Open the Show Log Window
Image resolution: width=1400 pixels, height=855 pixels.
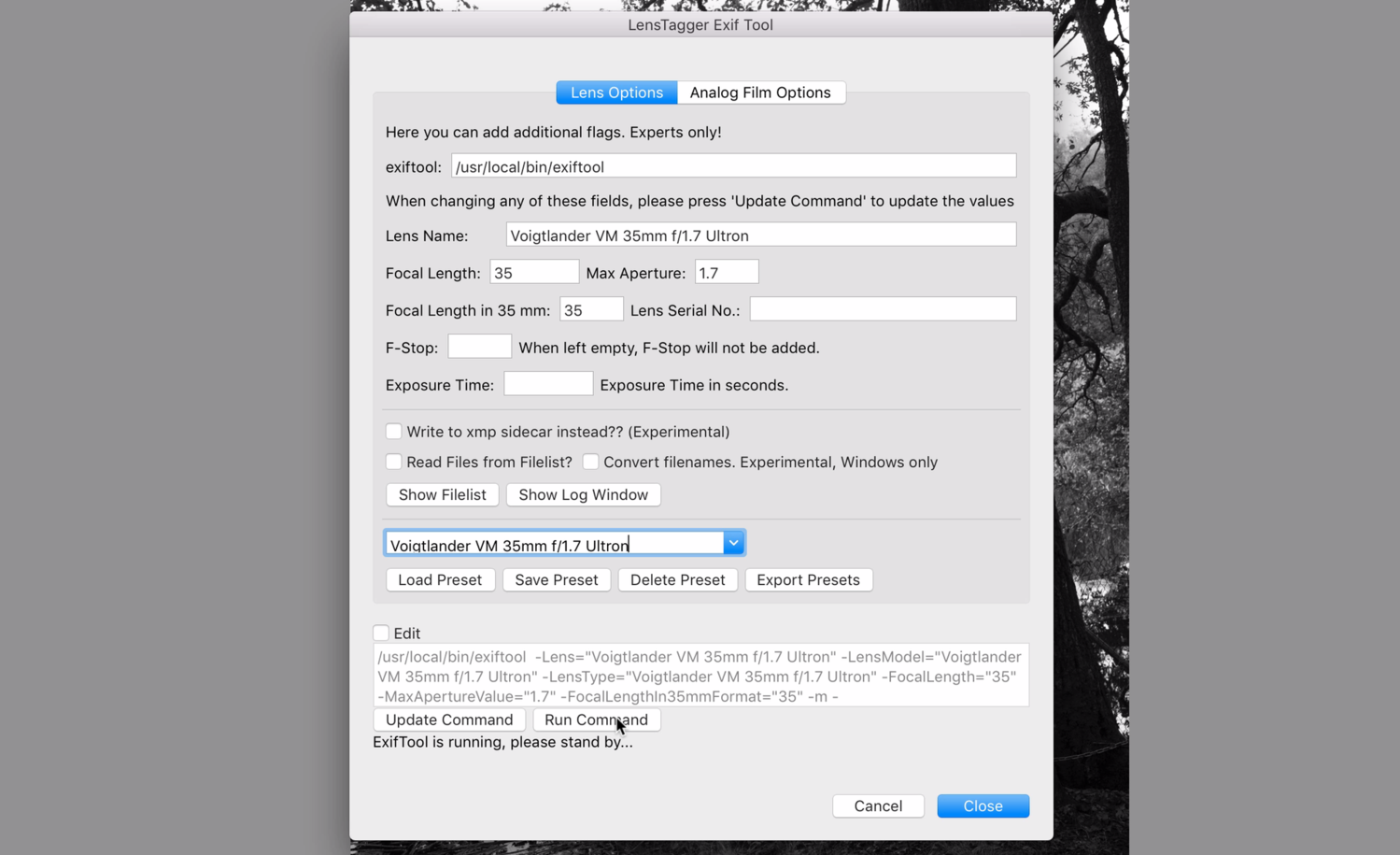583,494
